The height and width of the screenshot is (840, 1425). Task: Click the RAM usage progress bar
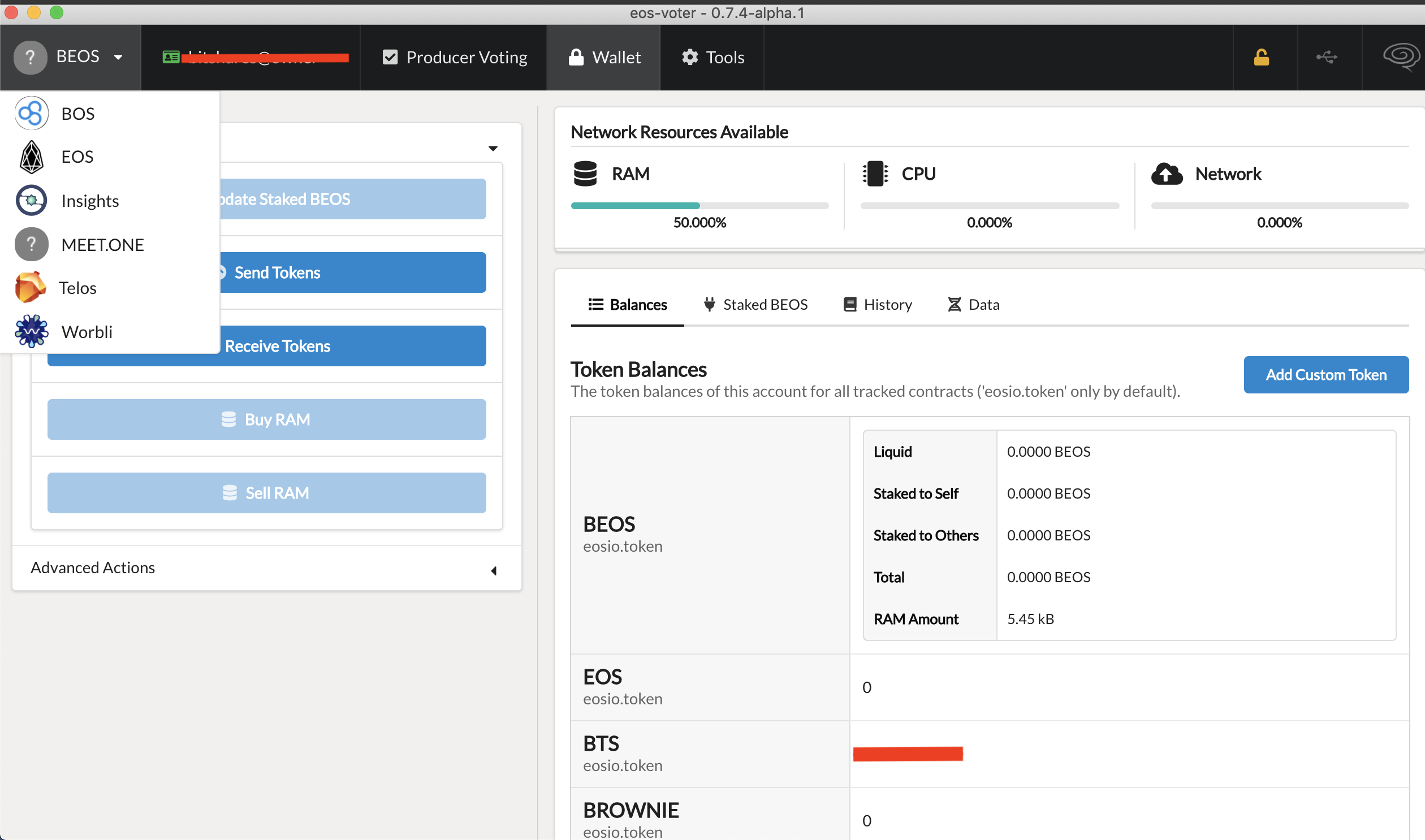(699, 206)
